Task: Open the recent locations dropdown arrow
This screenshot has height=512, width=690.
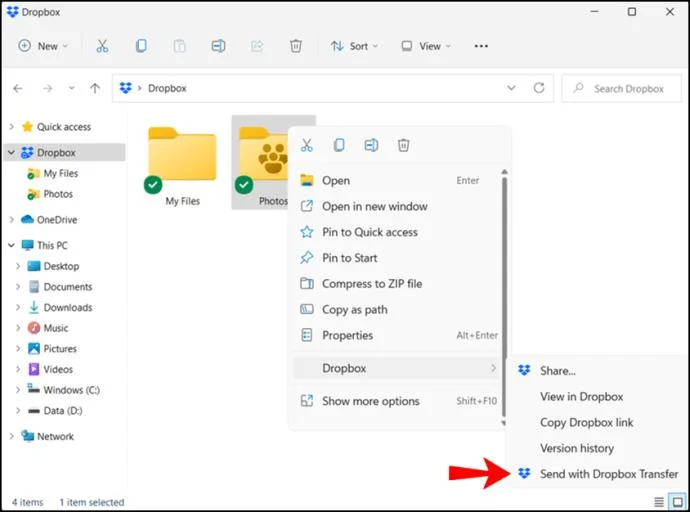Action: click(71, 88)
